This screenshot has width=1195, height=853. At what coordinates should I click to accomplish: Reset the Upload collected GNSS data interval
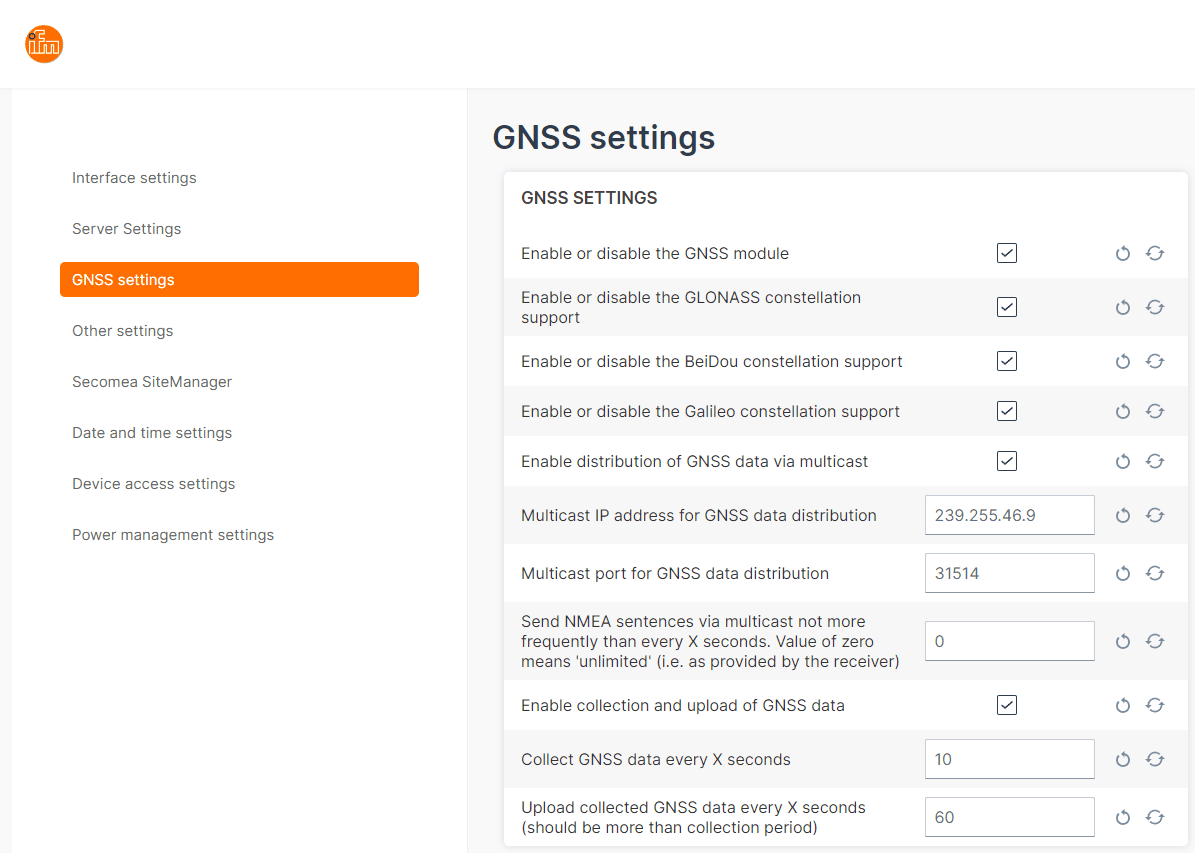coord(1122,817)
